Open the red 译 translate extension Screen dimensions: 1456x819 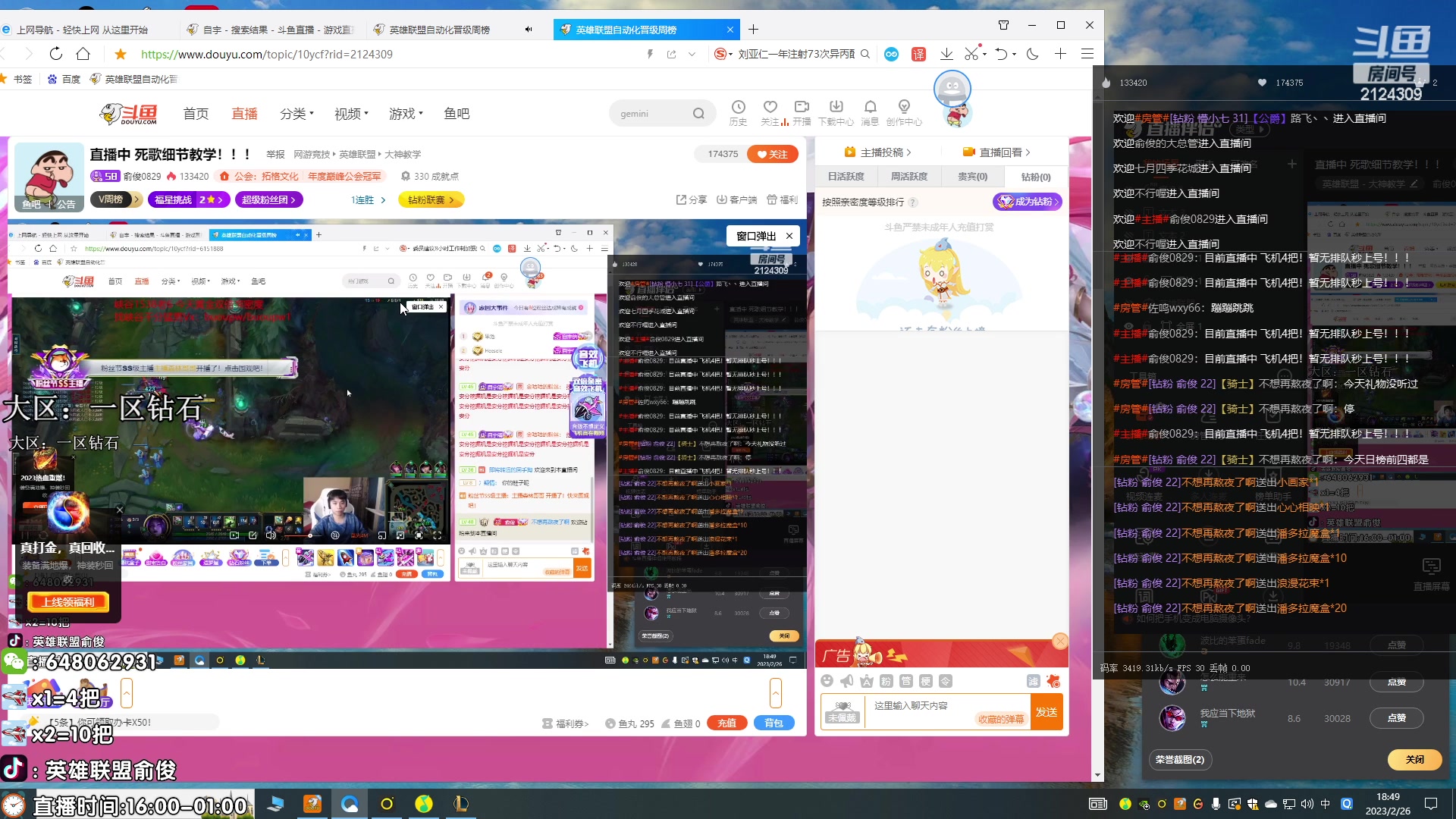(918, 54)
